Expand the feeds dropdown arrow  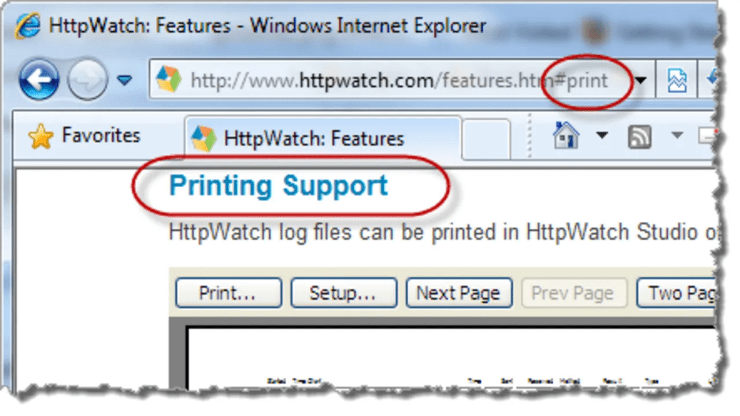coord(677,136)
